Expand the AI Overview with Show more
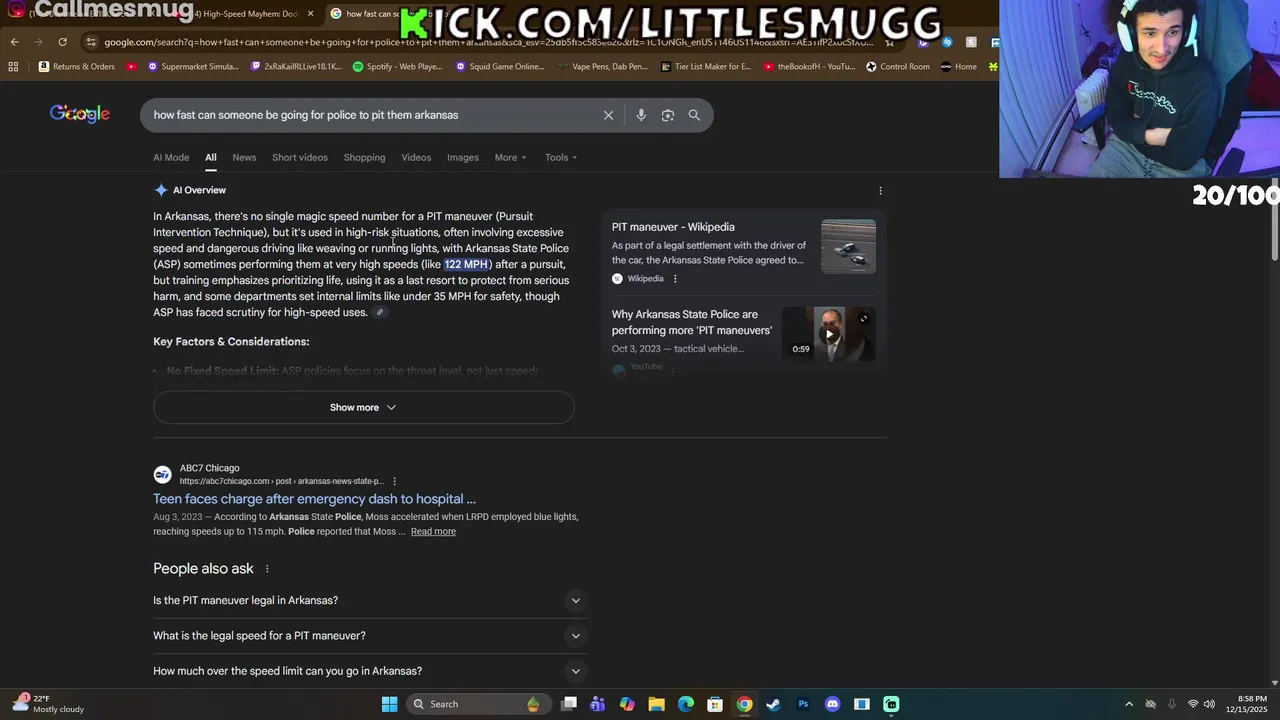Image resolution: width=1280 pixels, height=720 pixels. click(363, 407)
